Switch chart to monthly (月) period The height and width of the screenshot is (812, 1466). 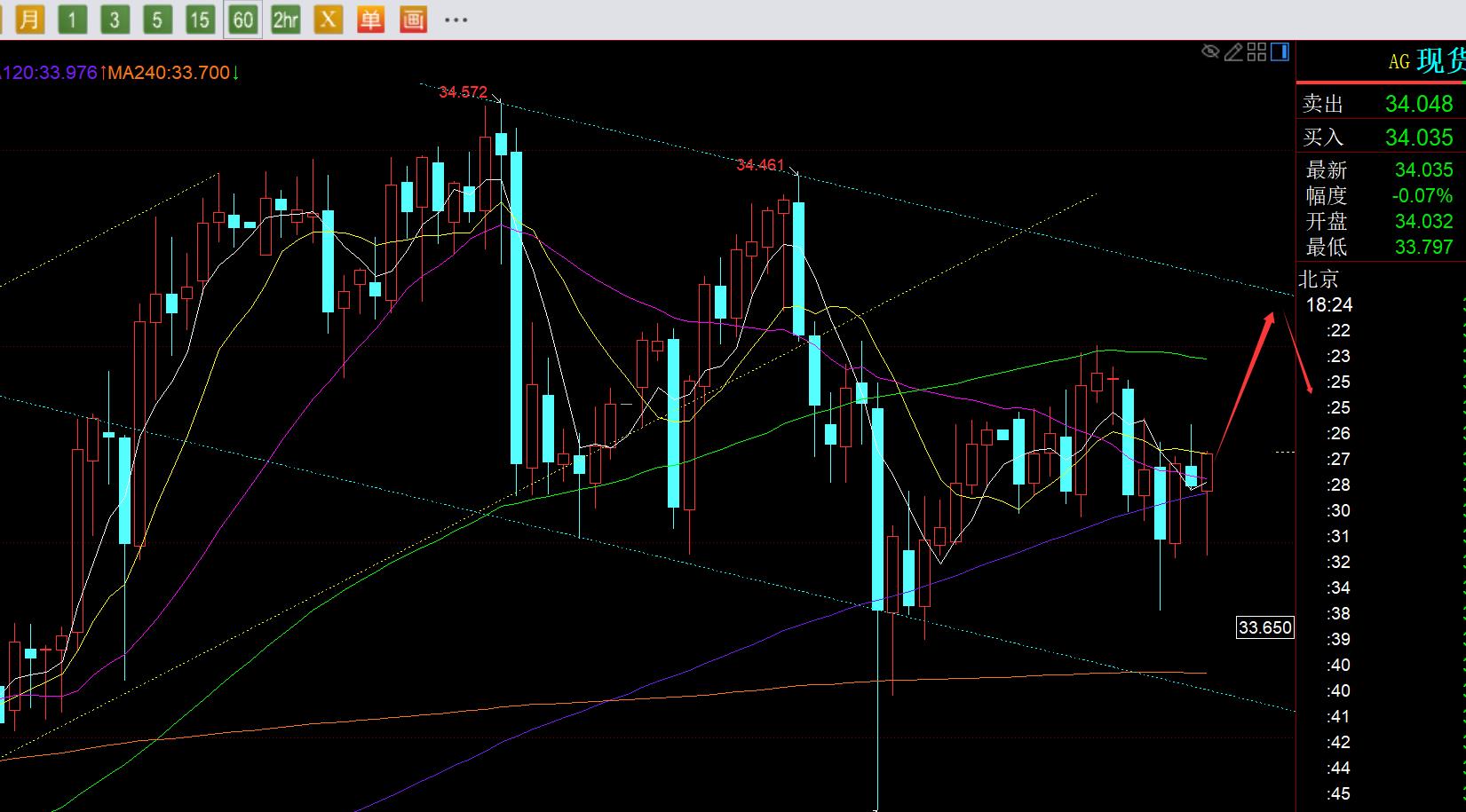coord(29,19)
